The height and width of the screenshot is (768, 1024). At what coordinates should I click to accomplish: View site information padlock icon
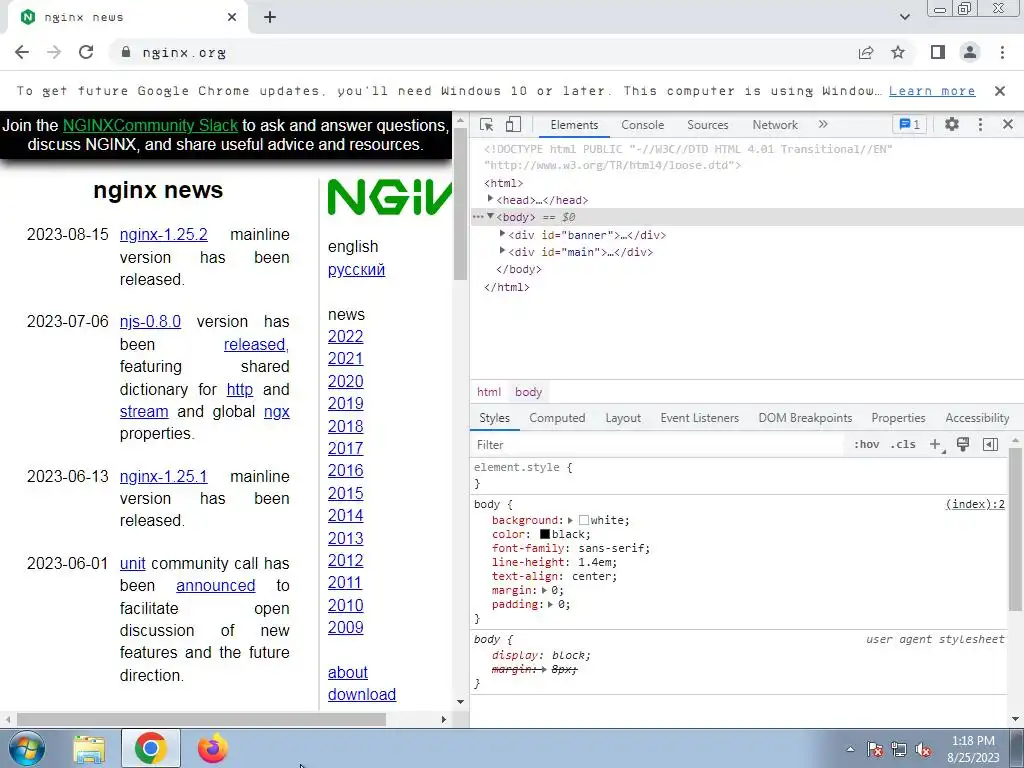click(x=126, y=52)
